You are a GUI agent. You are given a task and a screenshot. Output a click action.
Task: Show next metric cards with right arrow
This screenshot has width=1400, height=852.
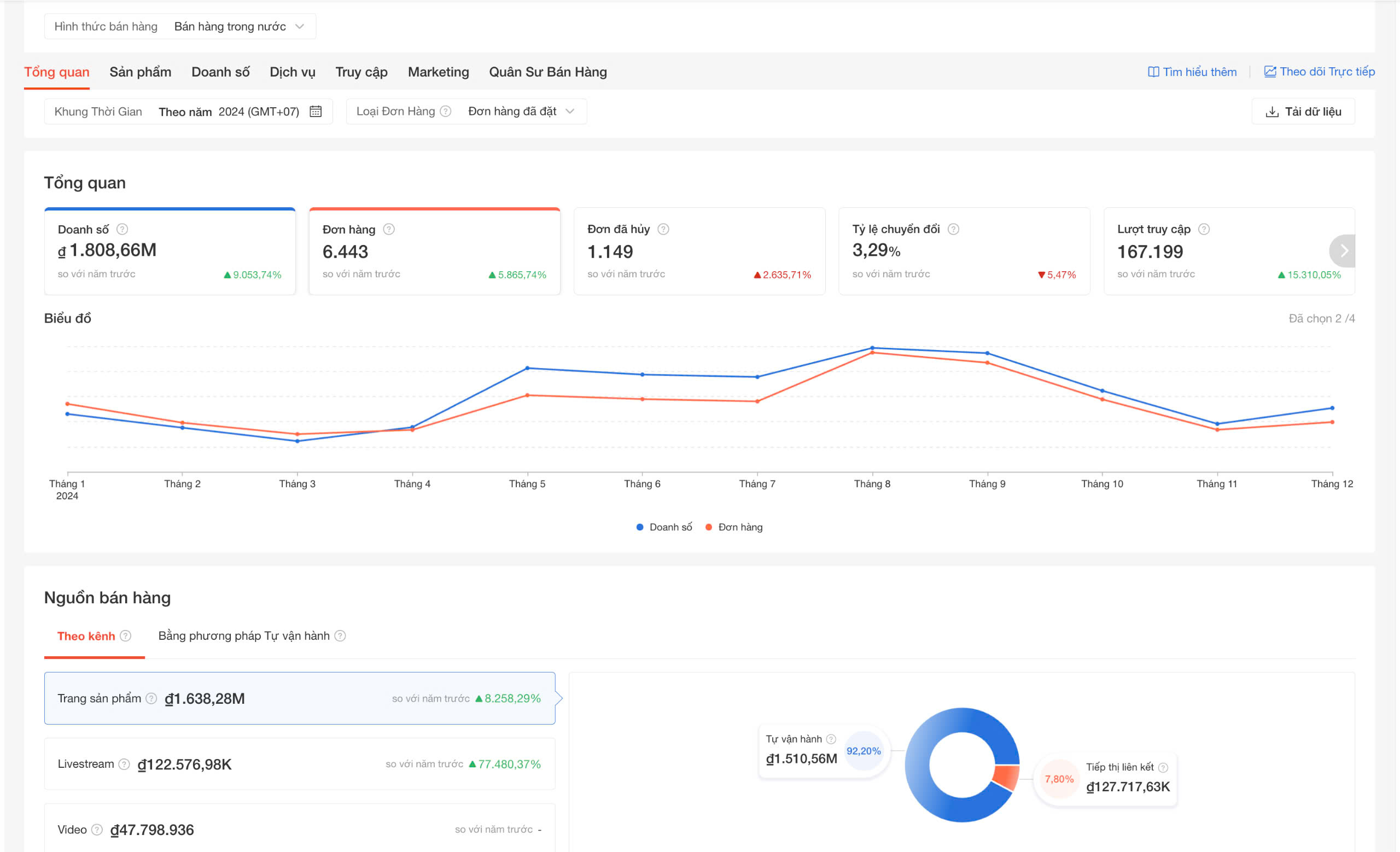tap(1343, 250)
